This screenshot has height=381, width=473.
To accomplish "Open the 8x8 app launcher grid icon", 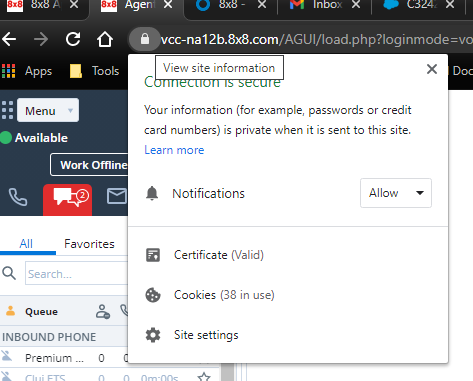I will (7, 110).
